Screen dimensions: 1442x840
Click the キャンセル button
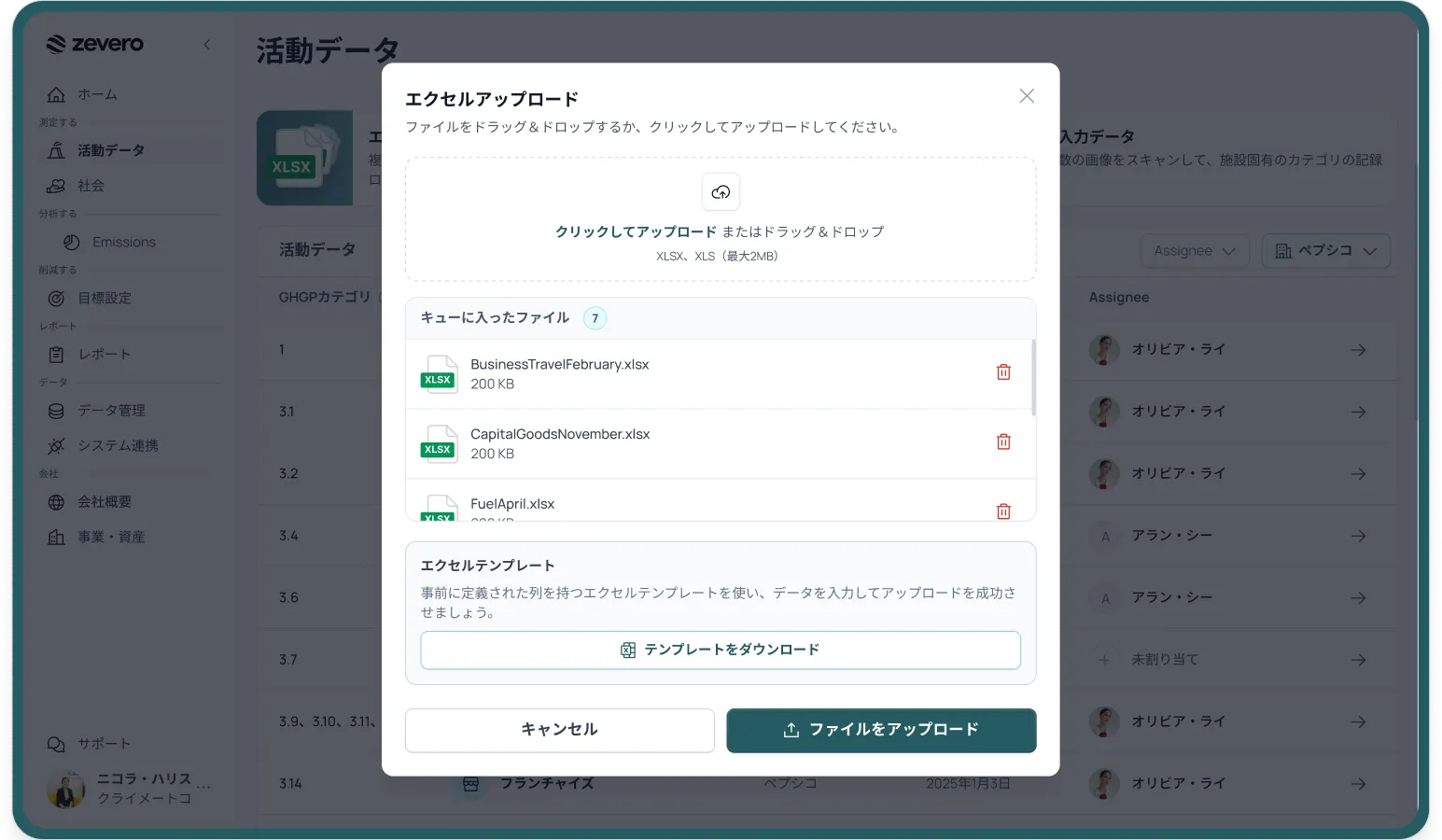[560, 730]
